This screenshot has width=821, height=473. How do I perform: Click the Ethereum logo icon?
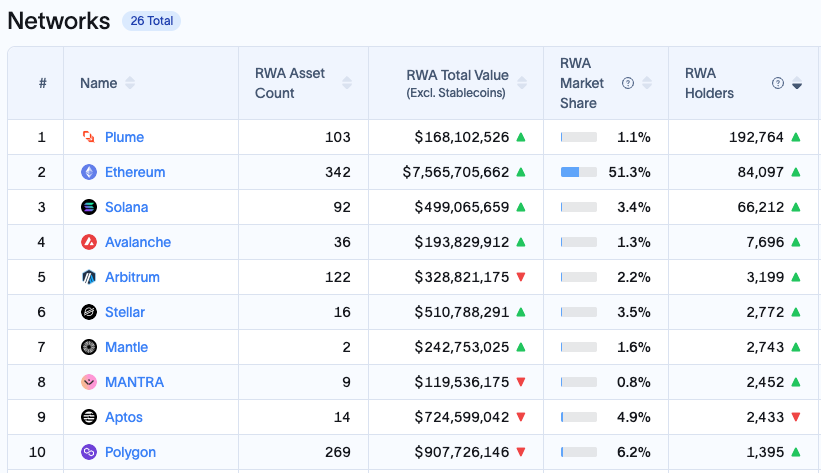[x=89, y=172]
